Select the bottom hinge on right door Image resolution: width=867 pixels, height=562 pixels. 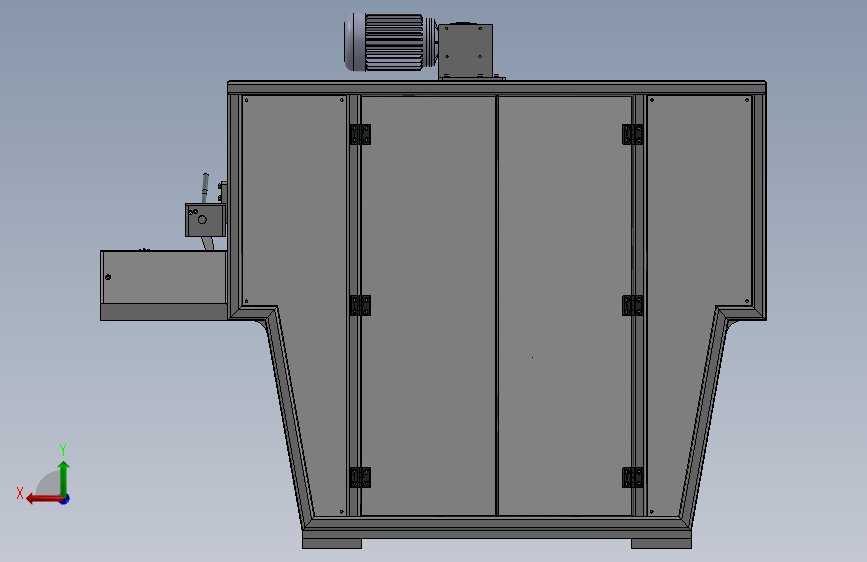coord(633,477)
